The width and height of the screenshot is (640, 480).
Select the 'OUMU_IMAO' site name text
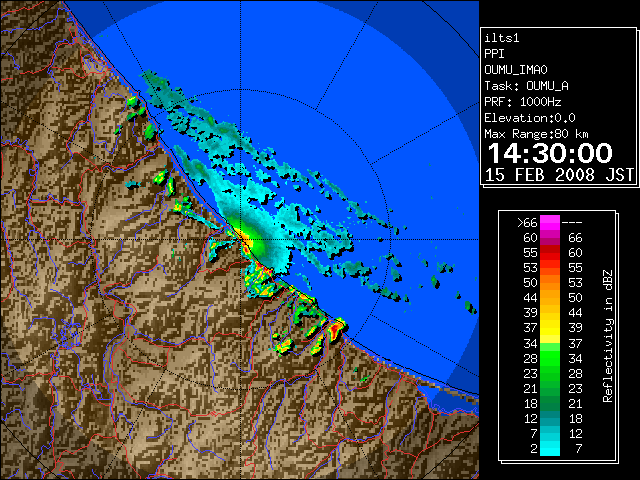[x=516, y=70]
